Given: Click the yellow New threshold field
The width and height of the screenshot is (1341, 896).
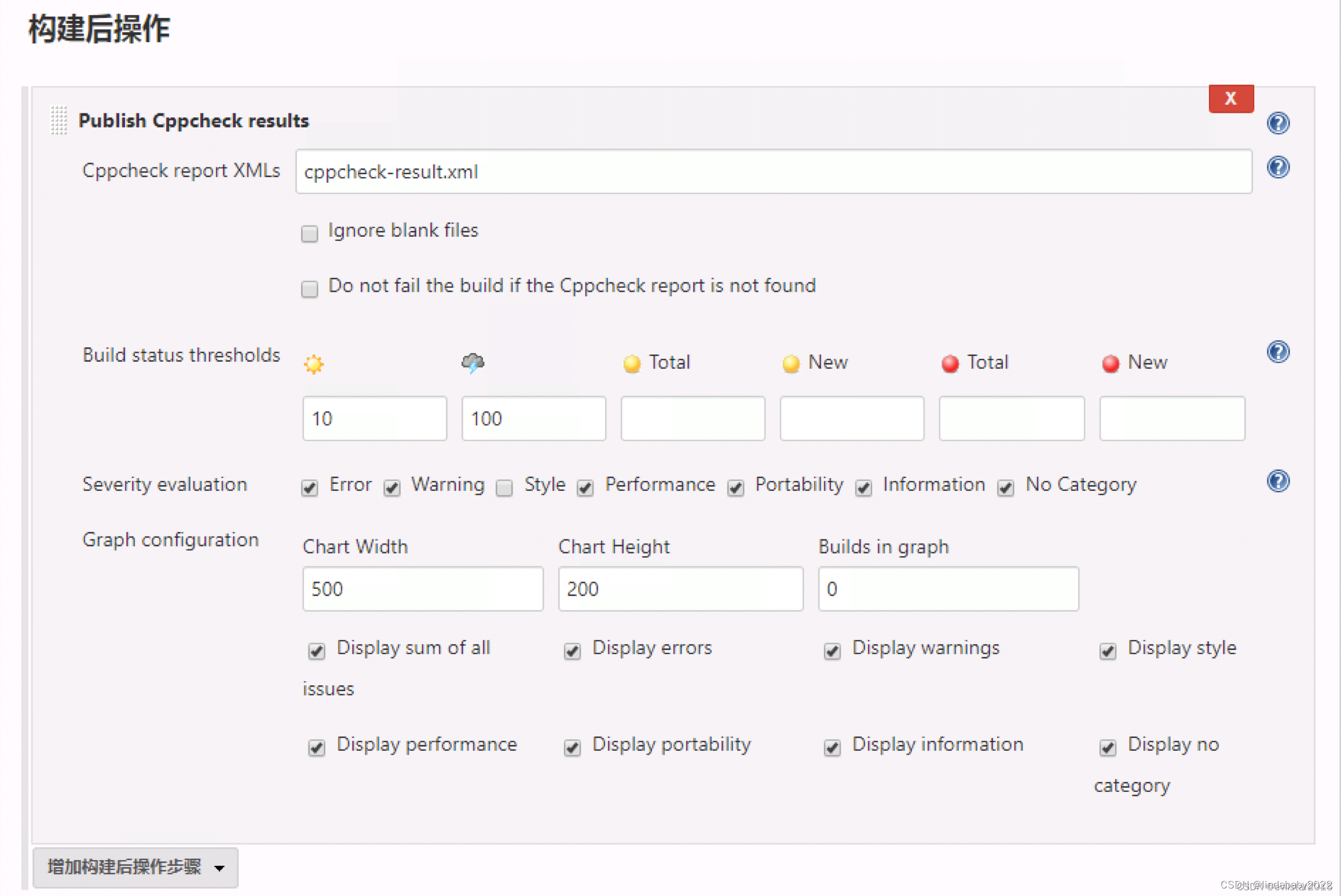Looking at the screenshot, I should tap(852, 418).
